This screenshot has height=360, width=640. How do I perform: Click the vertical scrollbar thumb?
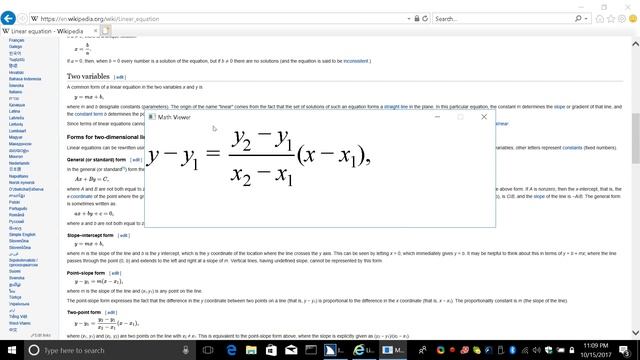coord(636,138)
